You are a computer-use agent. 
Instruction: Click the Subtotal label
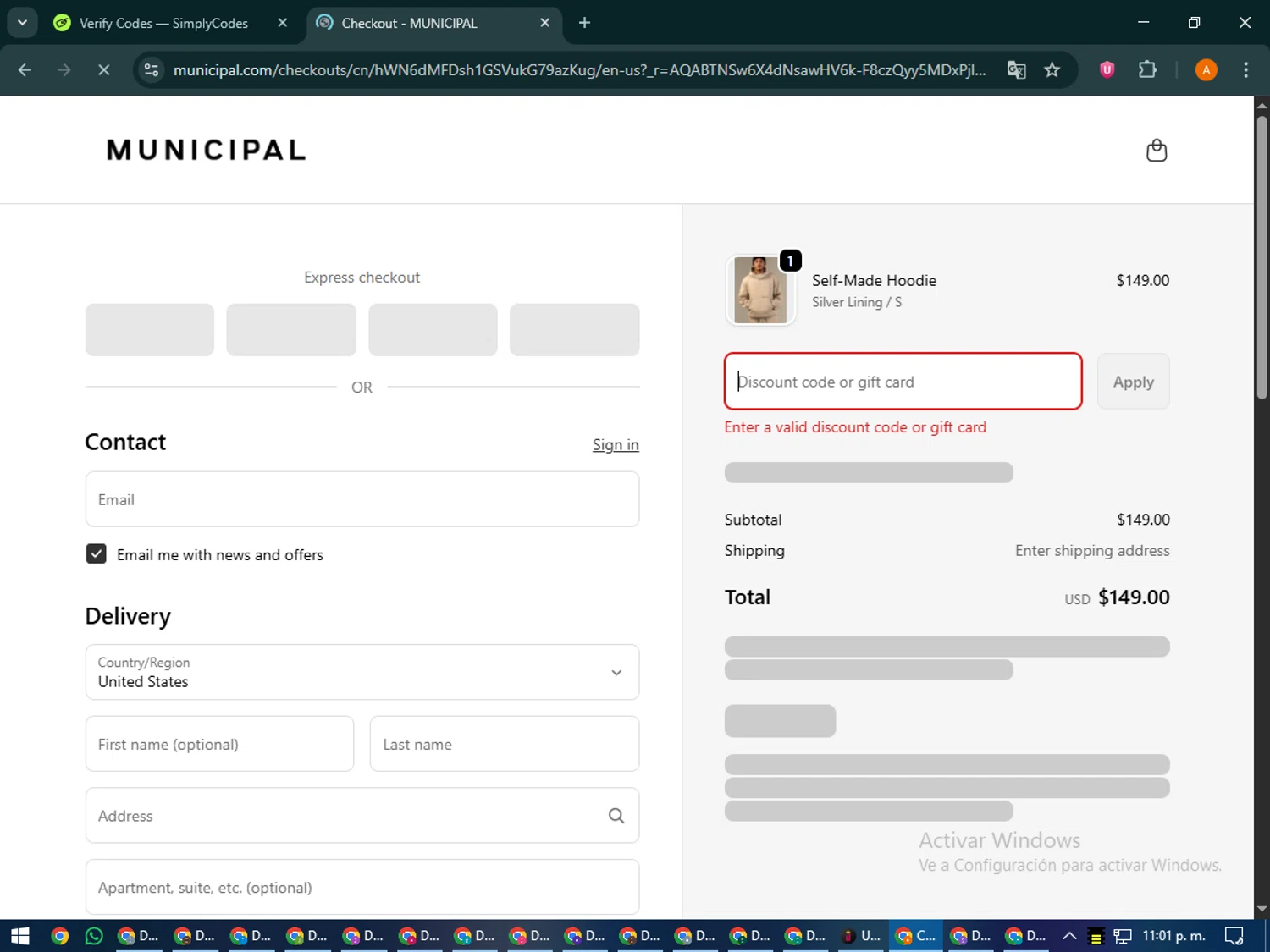click(x=753, y=520)
